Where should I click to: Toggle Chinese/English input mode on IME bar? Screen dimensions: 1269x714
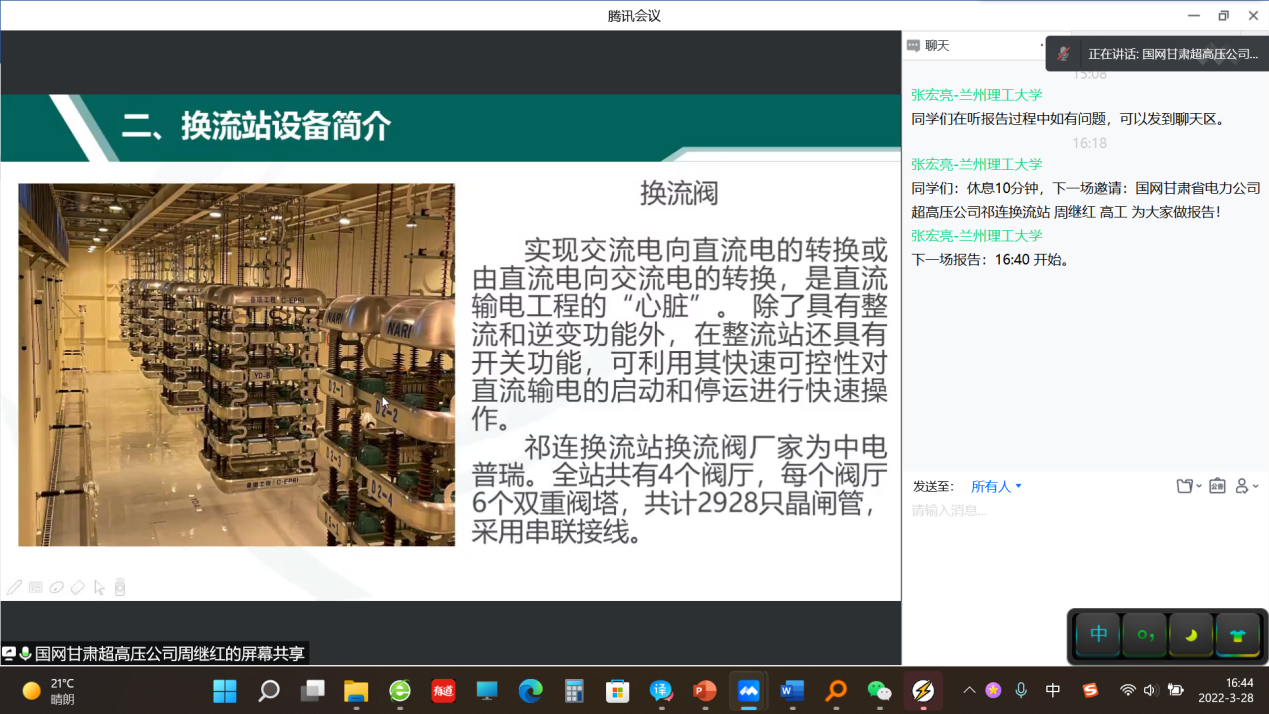[x=1098, y=635]
